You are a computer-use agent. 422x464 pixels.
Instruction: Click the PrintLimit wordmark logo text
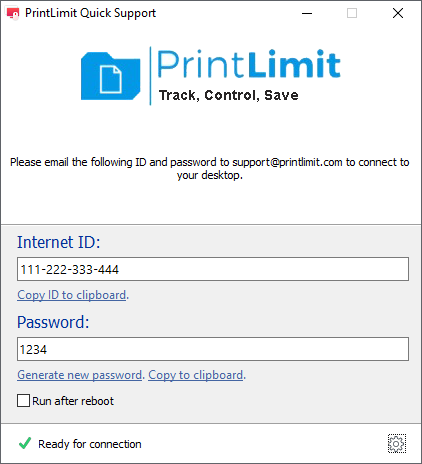tap(248, 64)
